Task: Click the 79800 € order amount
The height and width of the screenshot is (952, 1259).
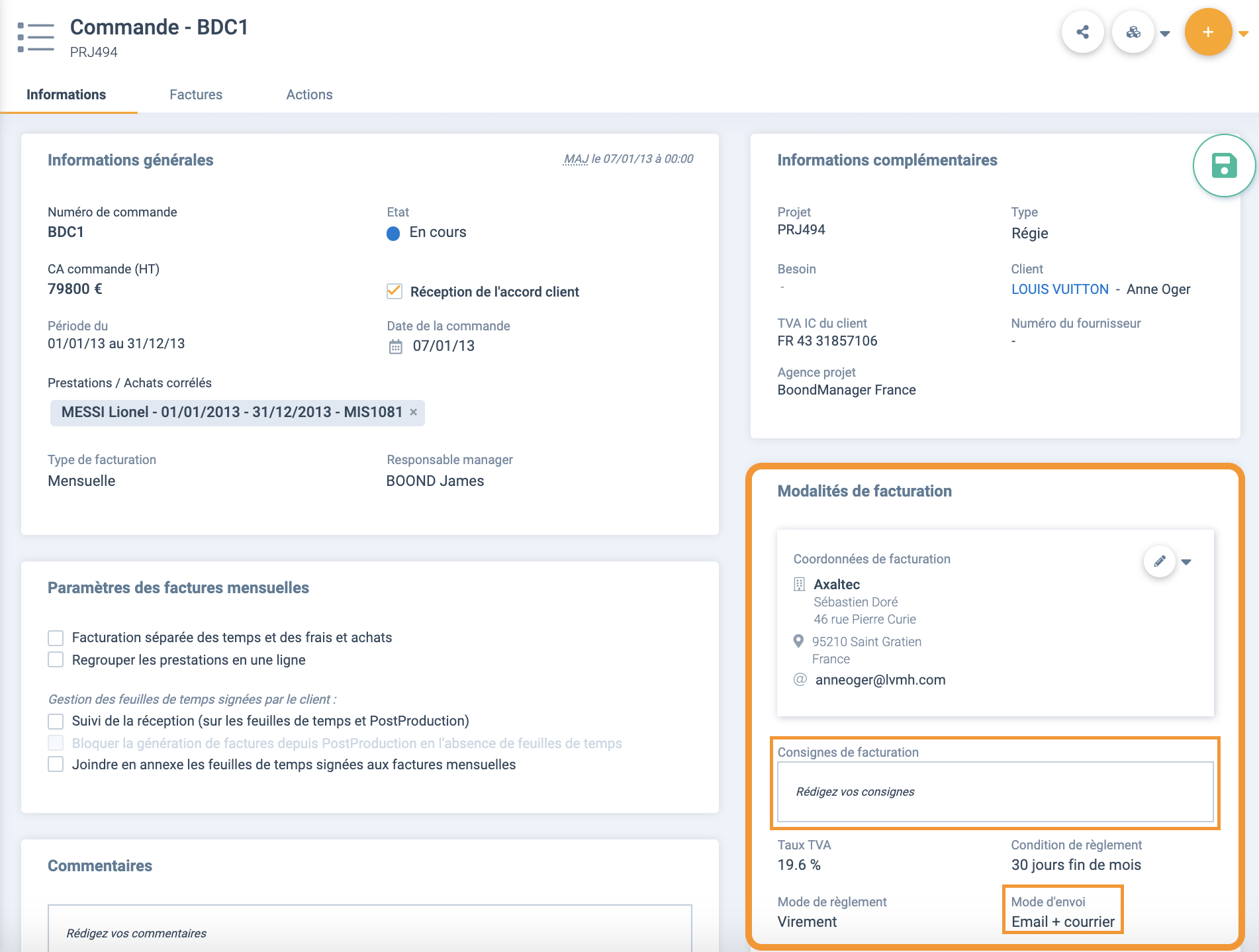Action: click(75, 289)
